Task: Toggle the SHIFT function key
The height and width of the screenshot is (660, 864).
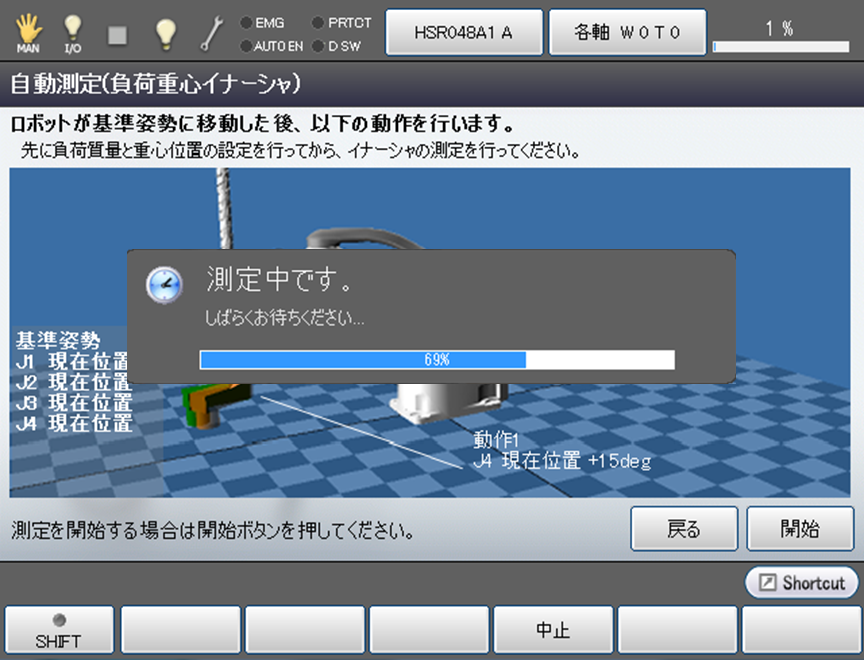Action: (58, 631)
